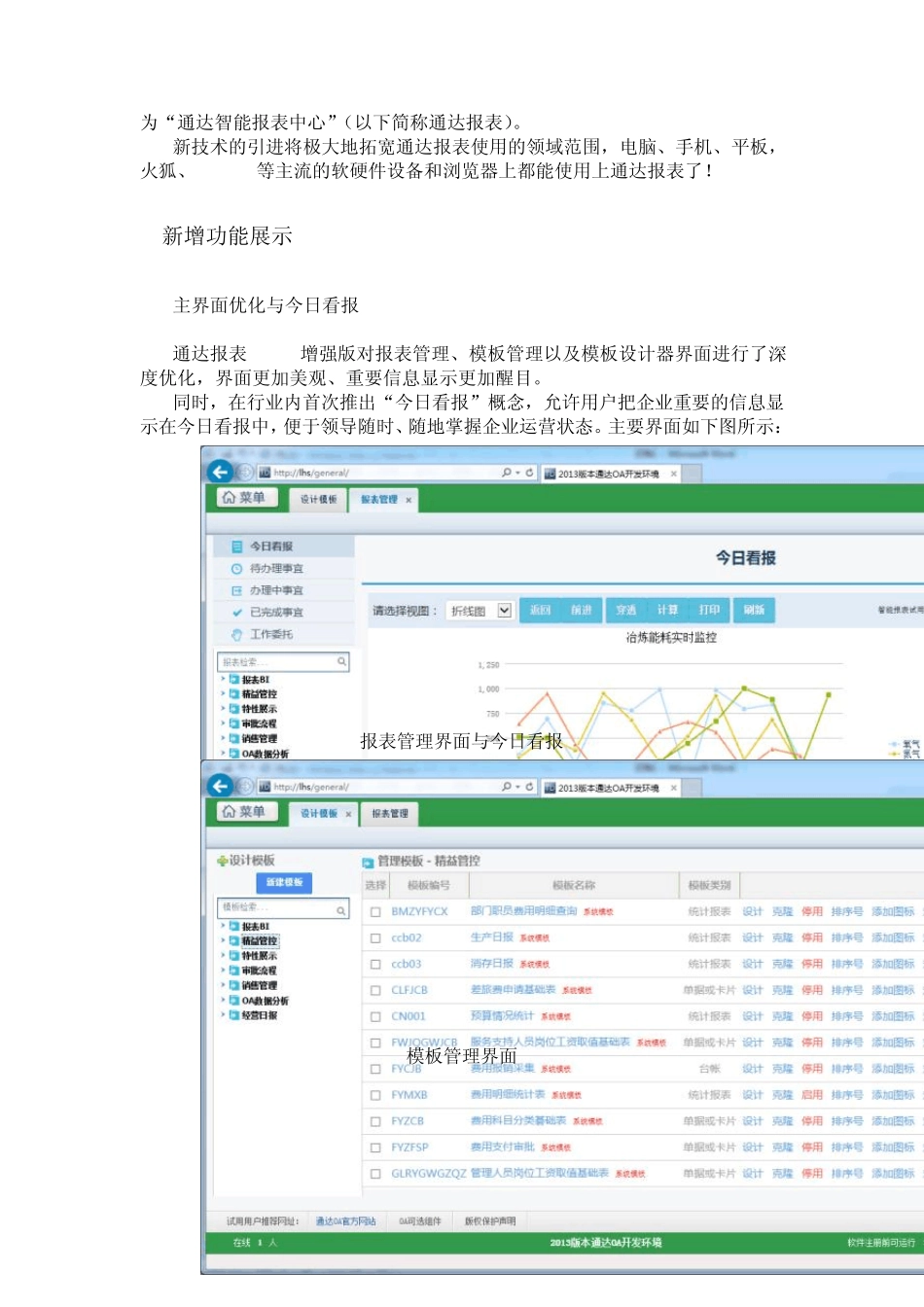Expand 销售管理 in 模板检索 tree

tap(223, 985)
